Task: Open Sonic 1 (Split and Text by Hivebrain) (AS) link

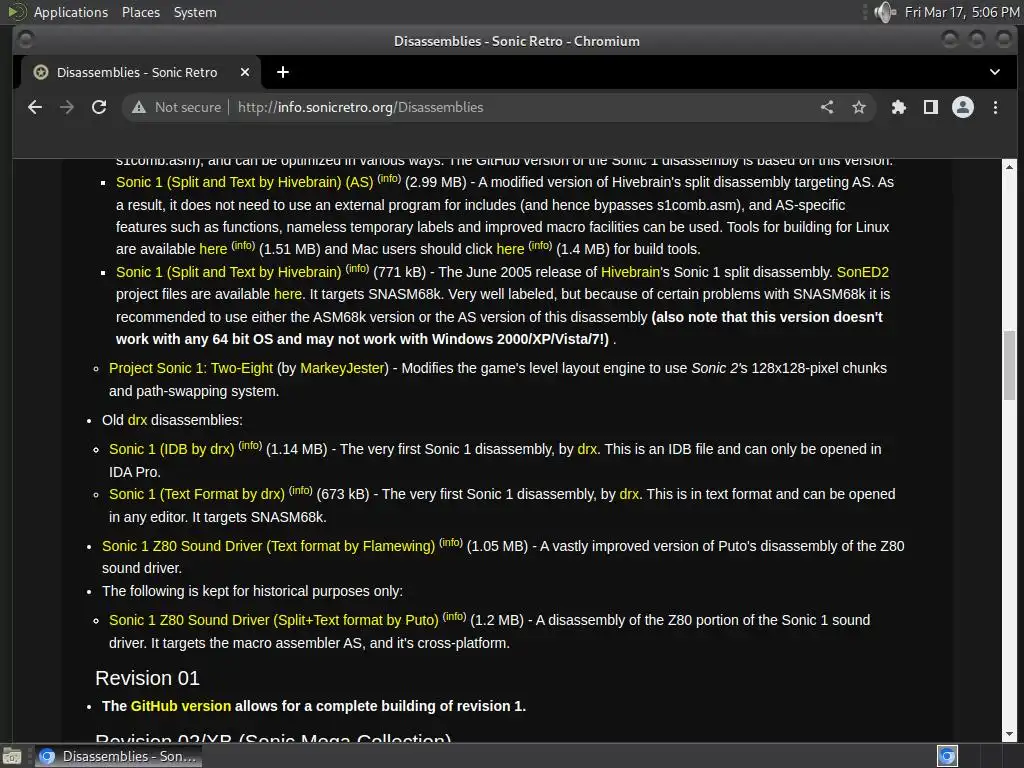Action: (x=244, y=182)
